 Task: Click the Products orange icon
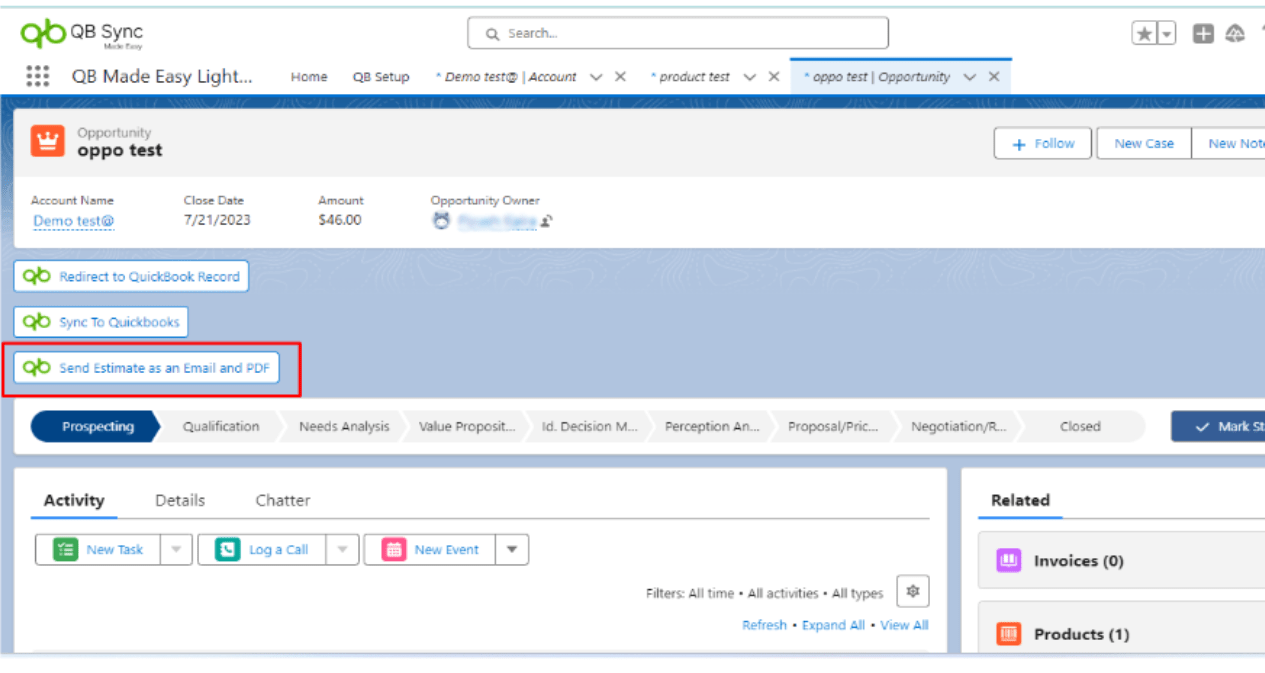tap(1008, 633)
